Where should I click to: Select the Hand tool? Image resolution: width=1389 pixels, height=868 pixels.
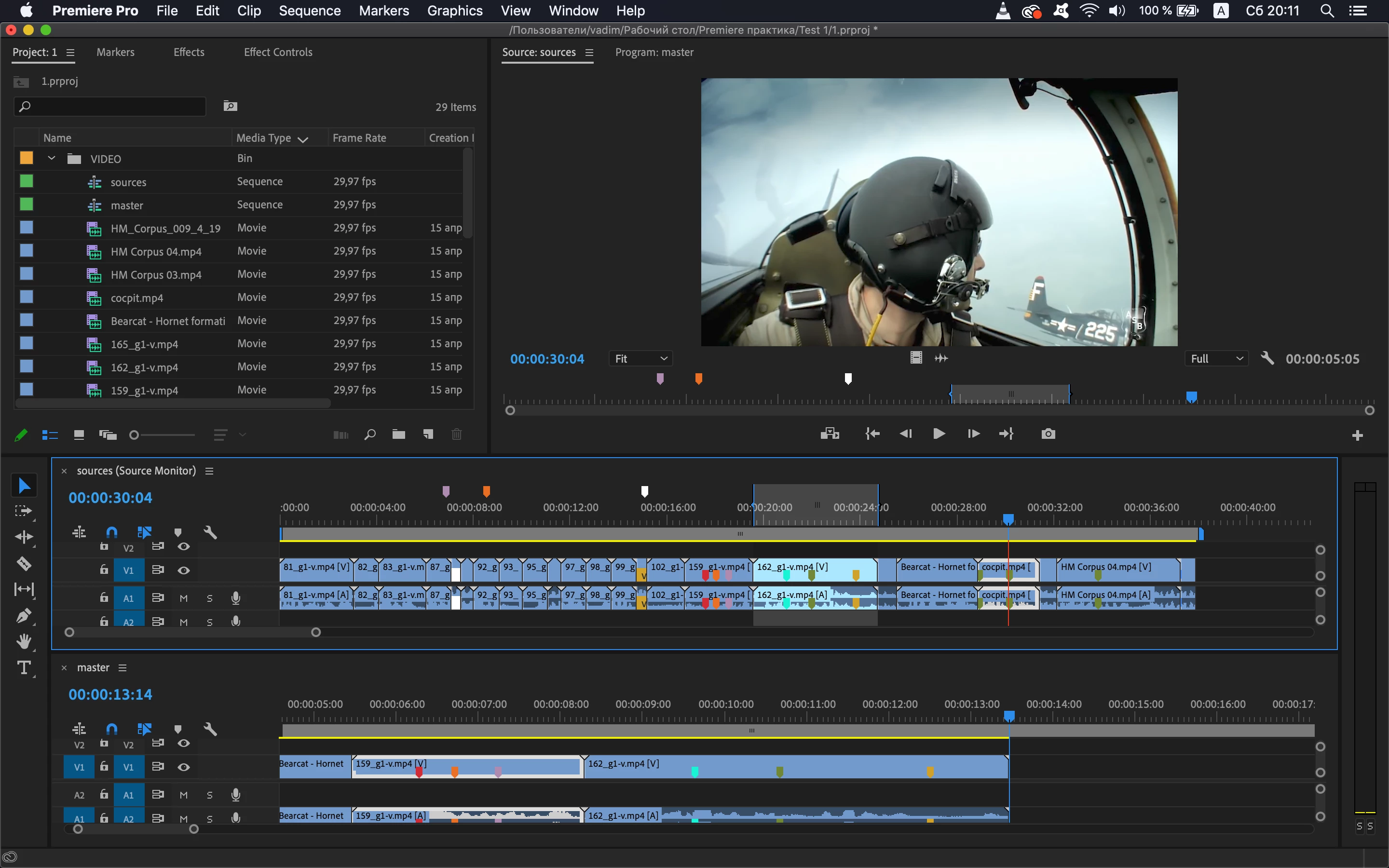click(24, 641)
